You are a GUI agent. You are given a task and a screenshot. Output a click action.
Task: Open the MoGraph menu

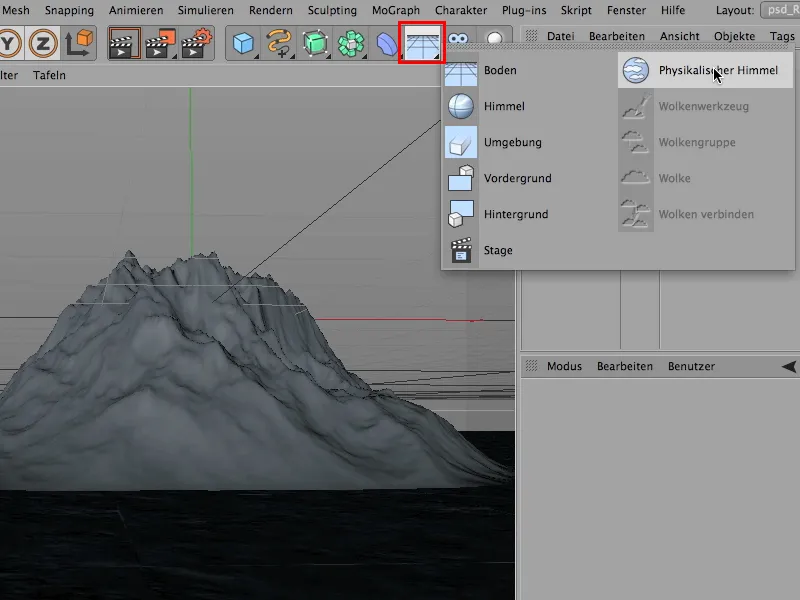tap(396, 10)
